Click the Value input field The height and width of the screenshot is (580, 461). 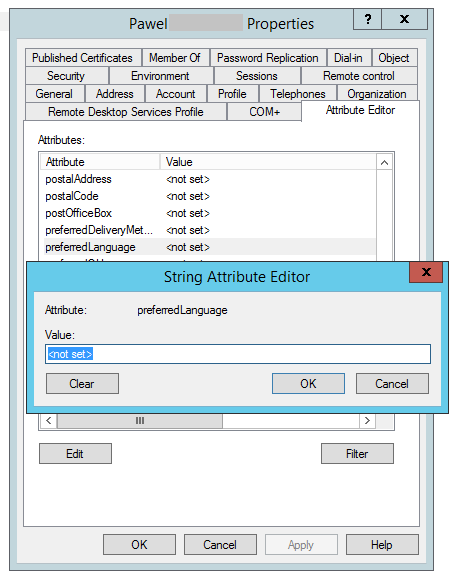[x=238, y=354]
